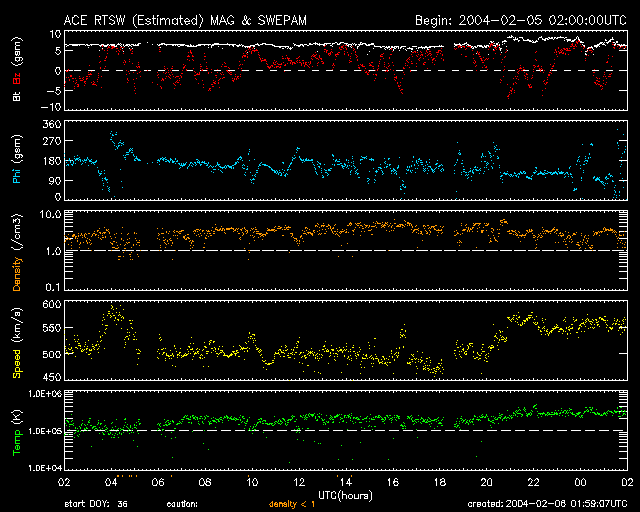Click tick value "550" on the Speed axis
The width and height of the screenshot is (640, 512).
pos(51,328)
